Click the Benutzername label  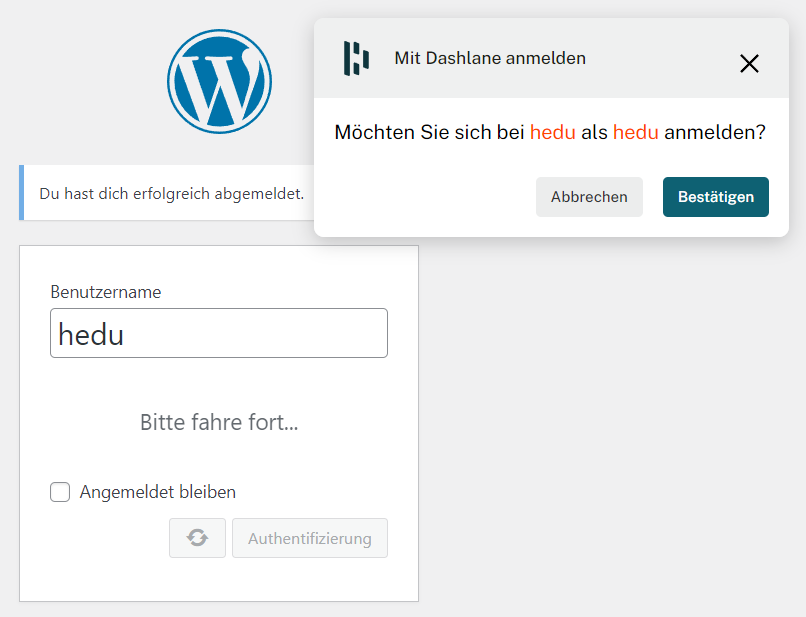106,292
